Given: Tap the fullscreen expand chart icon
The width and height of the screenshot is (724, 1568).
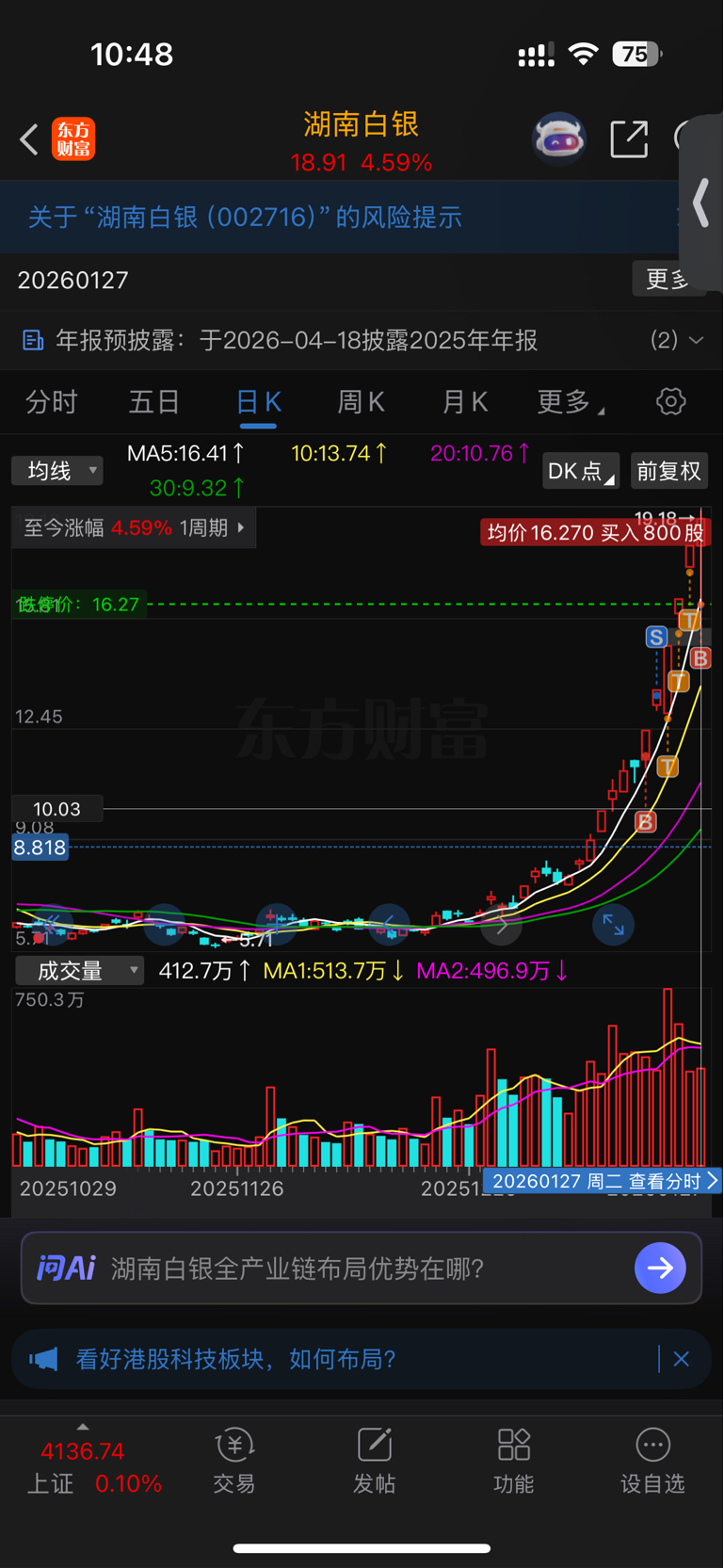Looking at the screenshot, I should (613, 925).
